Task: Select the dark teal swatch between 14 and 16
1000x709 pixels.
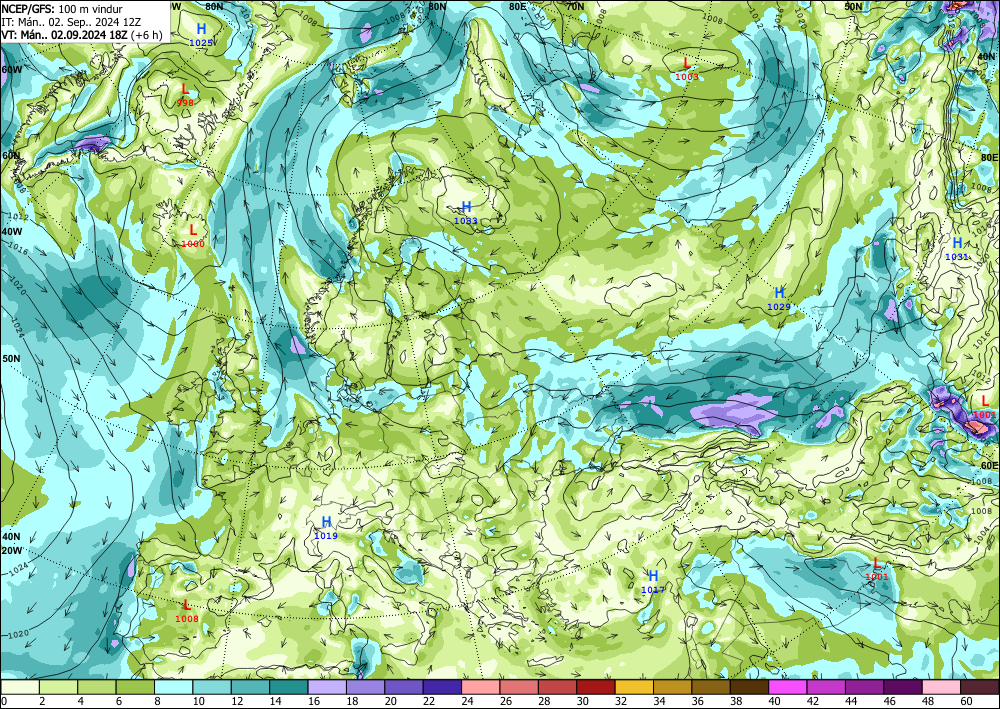Action: click(288, 687)
